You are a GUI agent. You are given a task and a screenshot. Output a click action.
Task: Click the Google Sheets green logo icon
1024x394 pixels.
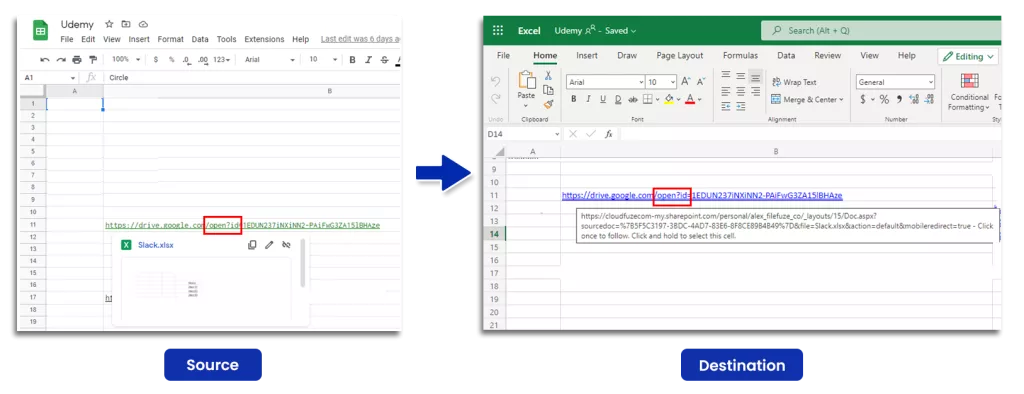[40, 30]
